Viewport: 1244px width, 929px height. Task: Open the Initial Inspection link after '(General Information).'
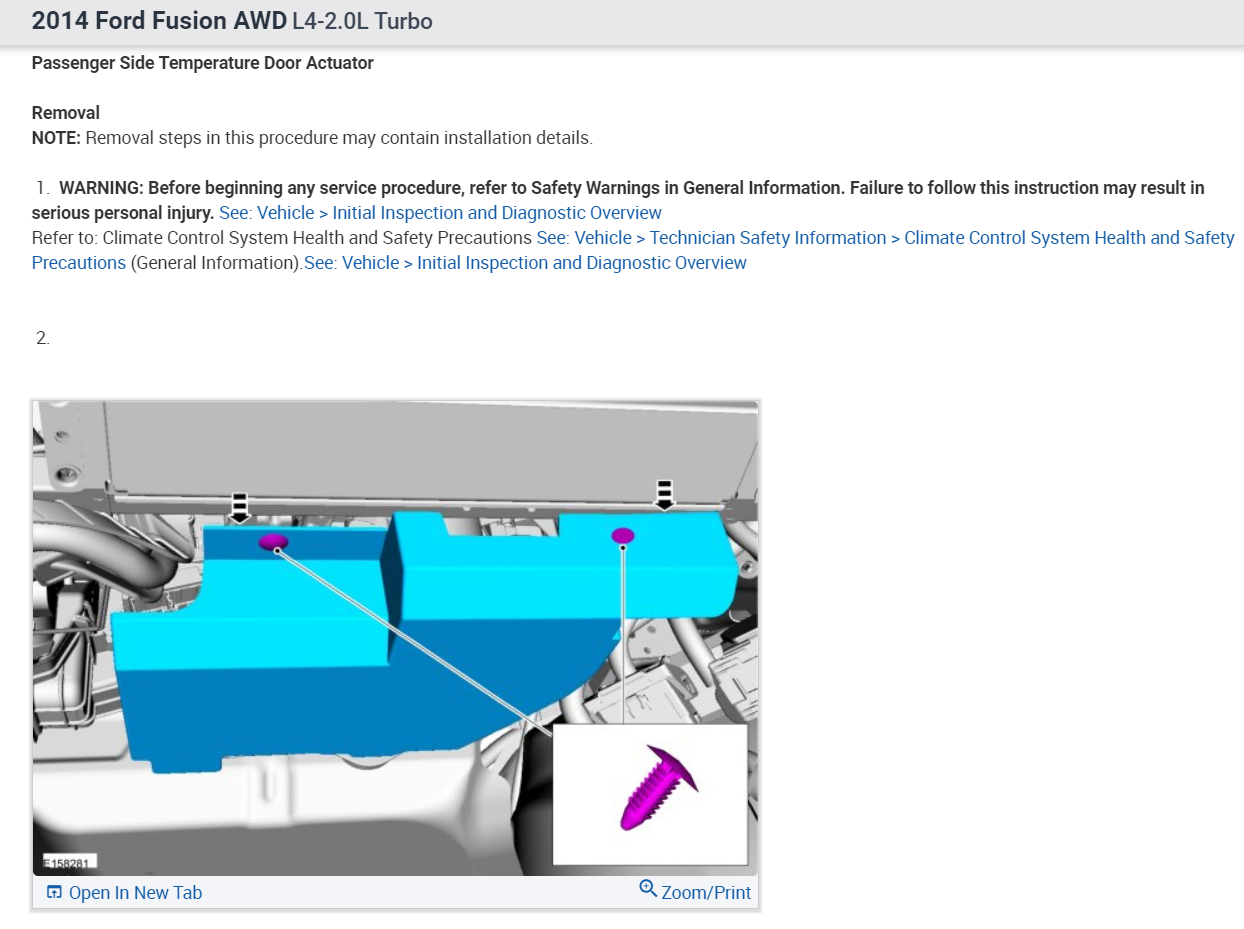[x=525, y=263]
